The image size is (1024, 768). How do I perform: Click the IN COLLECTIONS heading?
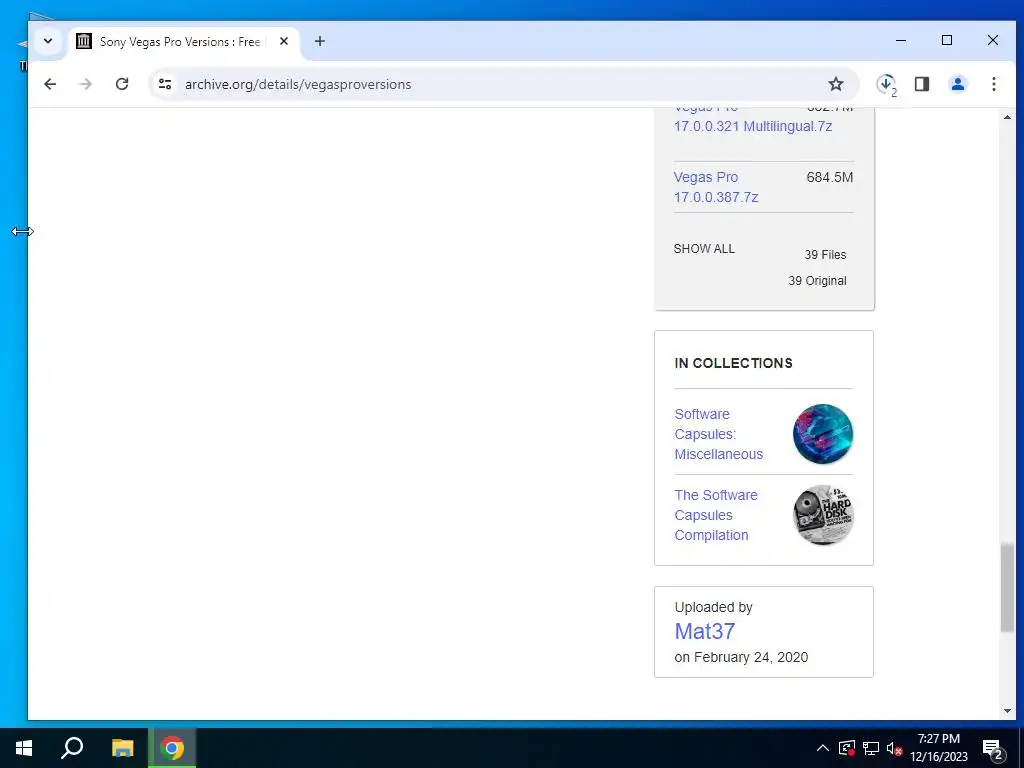tap(733, 363)
